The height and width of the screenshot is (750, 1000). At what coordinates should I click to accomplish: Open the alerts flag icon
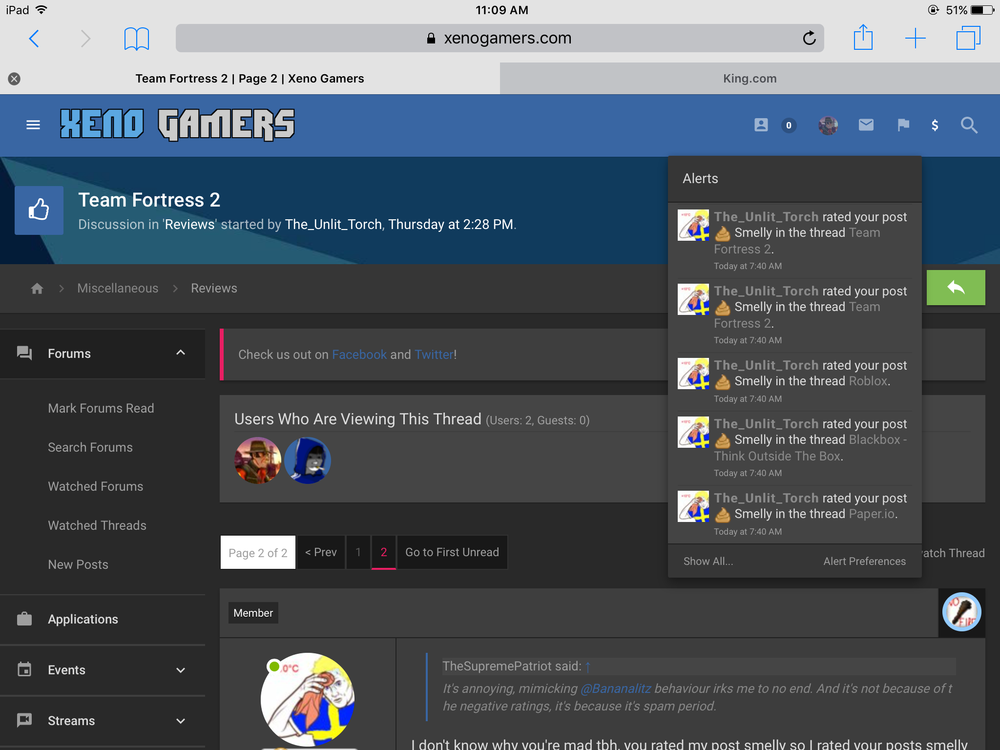[x=903, y=125]
